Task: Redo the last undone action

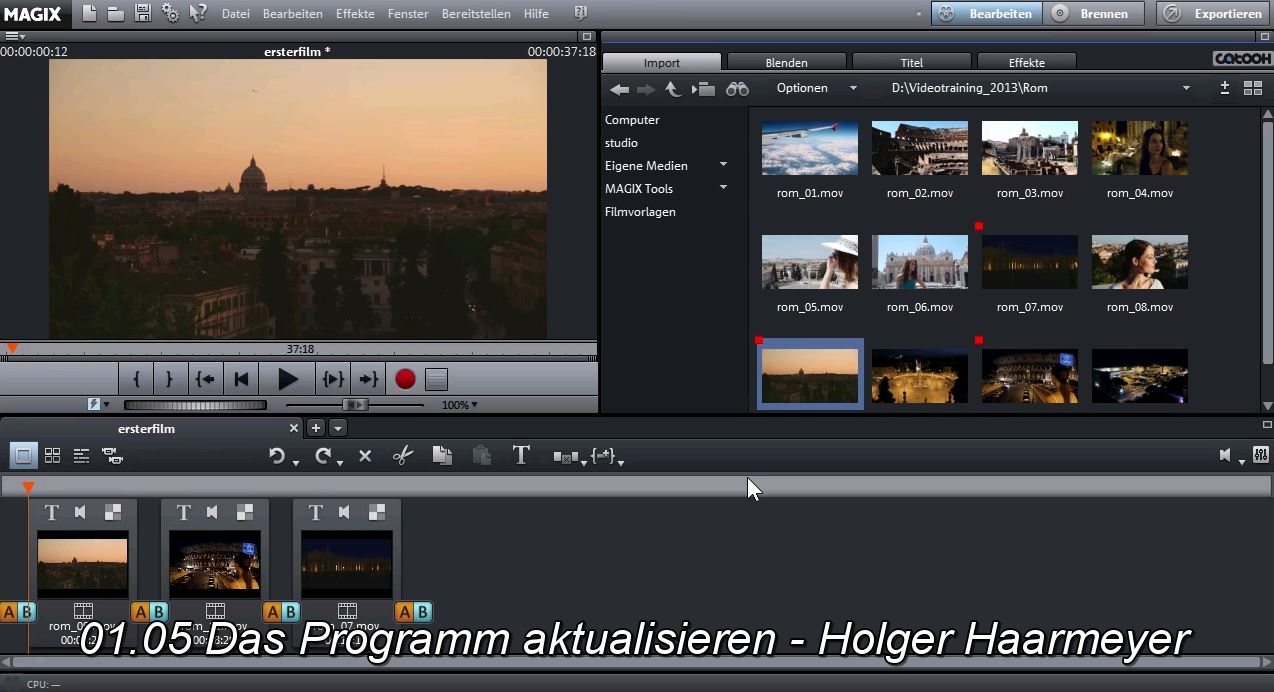Action: tap(322, 456)
